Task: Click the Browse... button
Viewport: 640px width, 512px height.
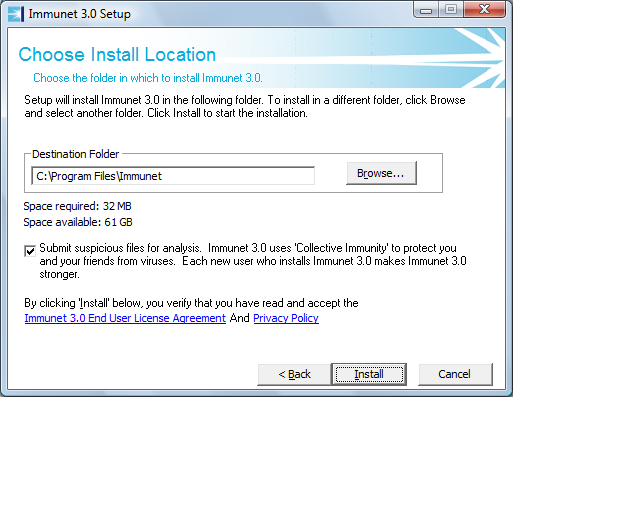Action: click(381, 173)
